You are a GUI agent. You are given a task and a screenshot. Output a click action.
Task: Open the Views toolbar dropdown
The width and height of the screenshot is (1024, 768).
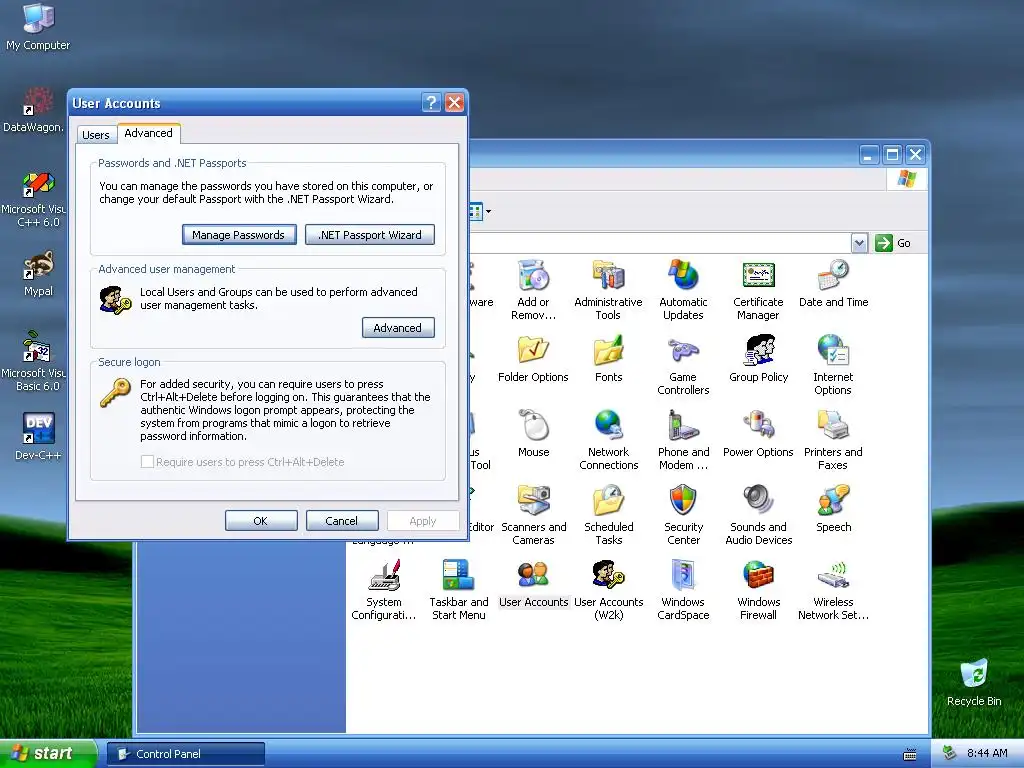point(488,211)
